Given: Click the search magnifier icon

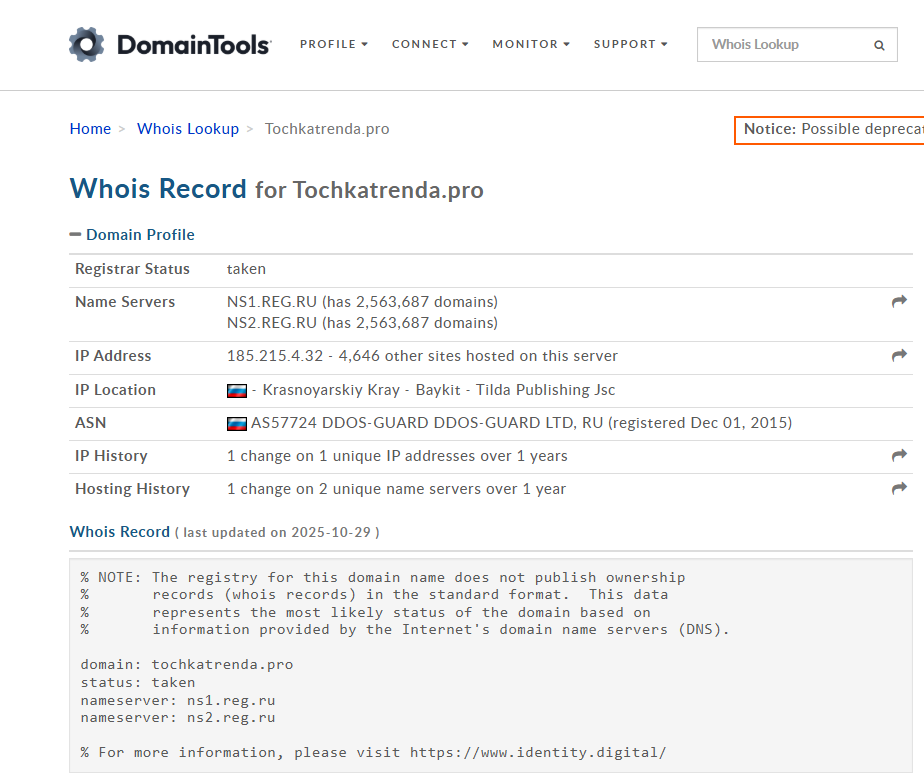Looking at the screenshot, I should coord(879,45).
